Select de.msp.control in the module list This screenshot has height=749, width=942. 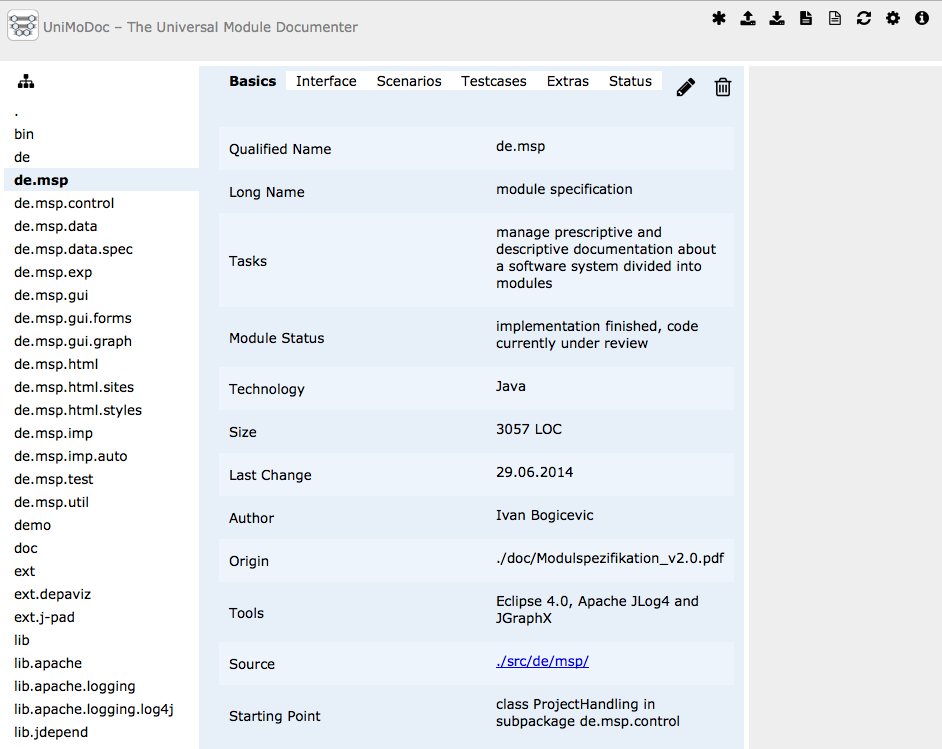tap(64, 203)
